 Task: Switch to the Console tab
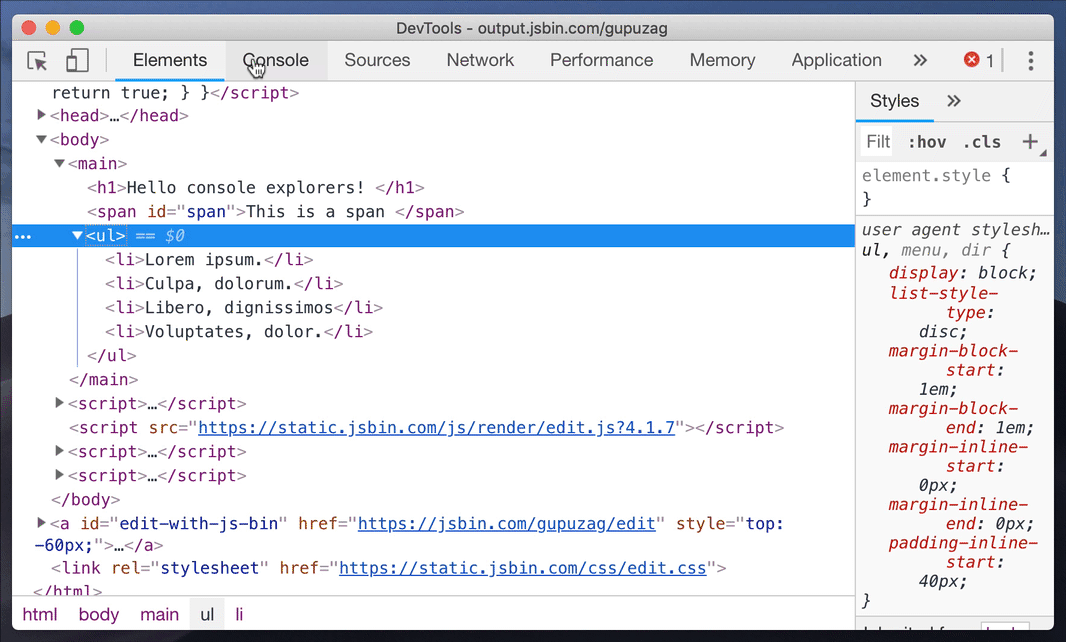pos(275,60)
